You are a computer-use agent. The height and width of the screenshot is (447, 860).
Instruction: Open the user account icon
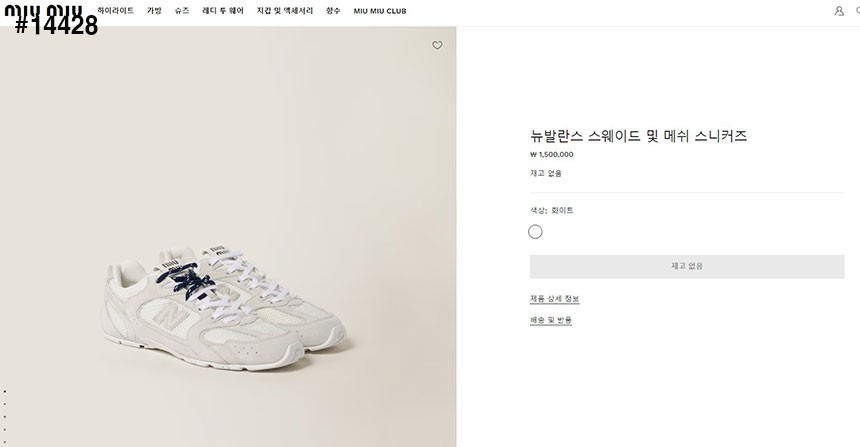[839, 11]
